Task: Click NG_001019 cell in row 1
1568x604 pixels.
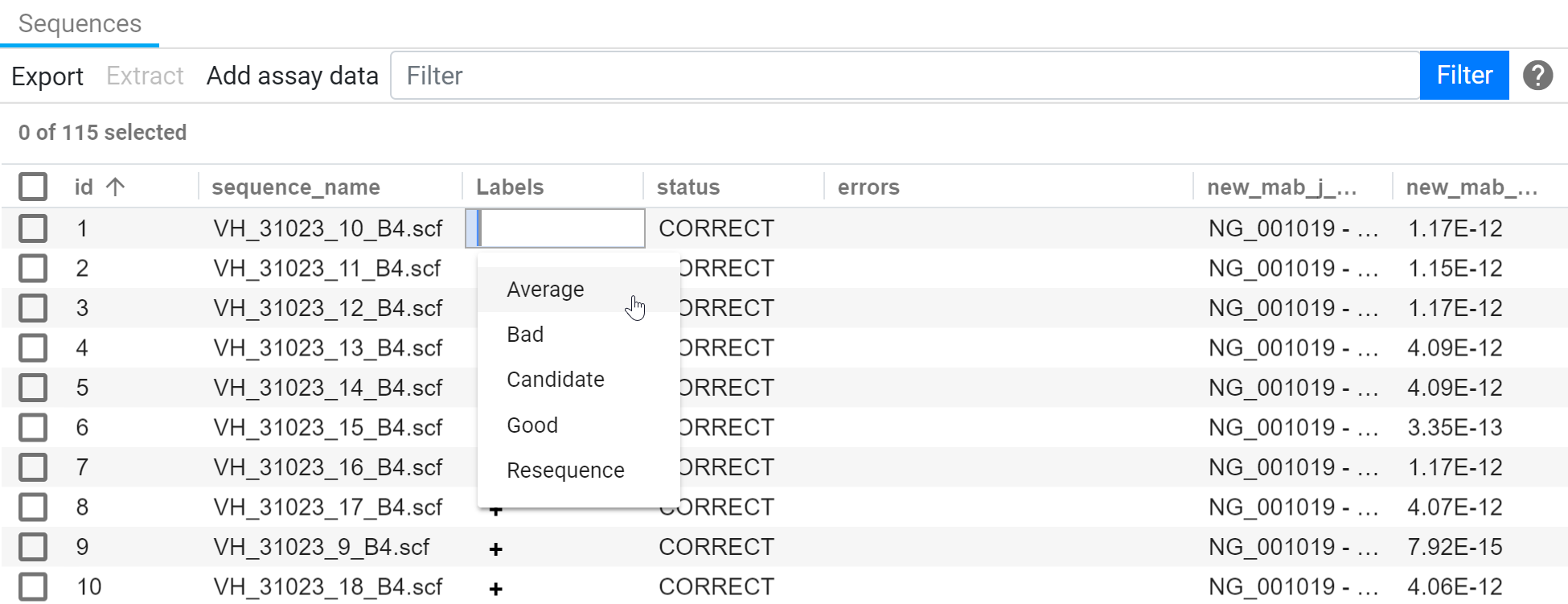Action: [x=1293, y=228]
